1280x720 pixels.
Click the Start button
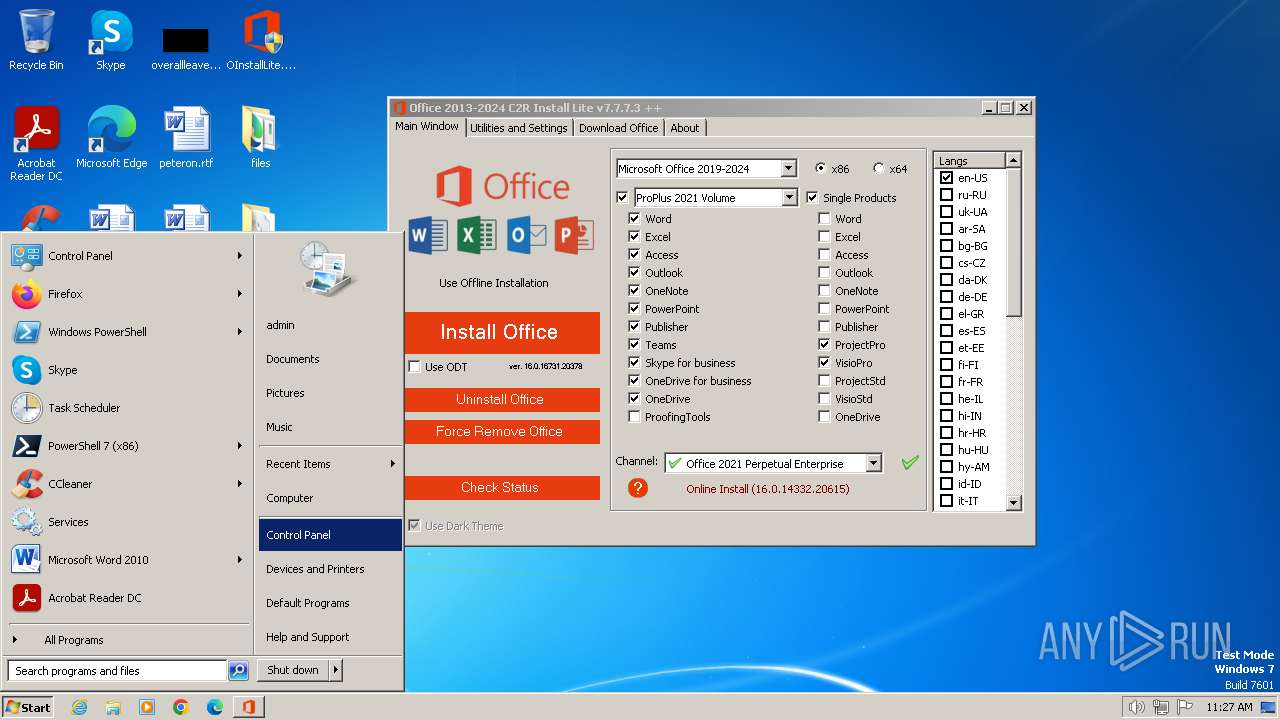28,707
